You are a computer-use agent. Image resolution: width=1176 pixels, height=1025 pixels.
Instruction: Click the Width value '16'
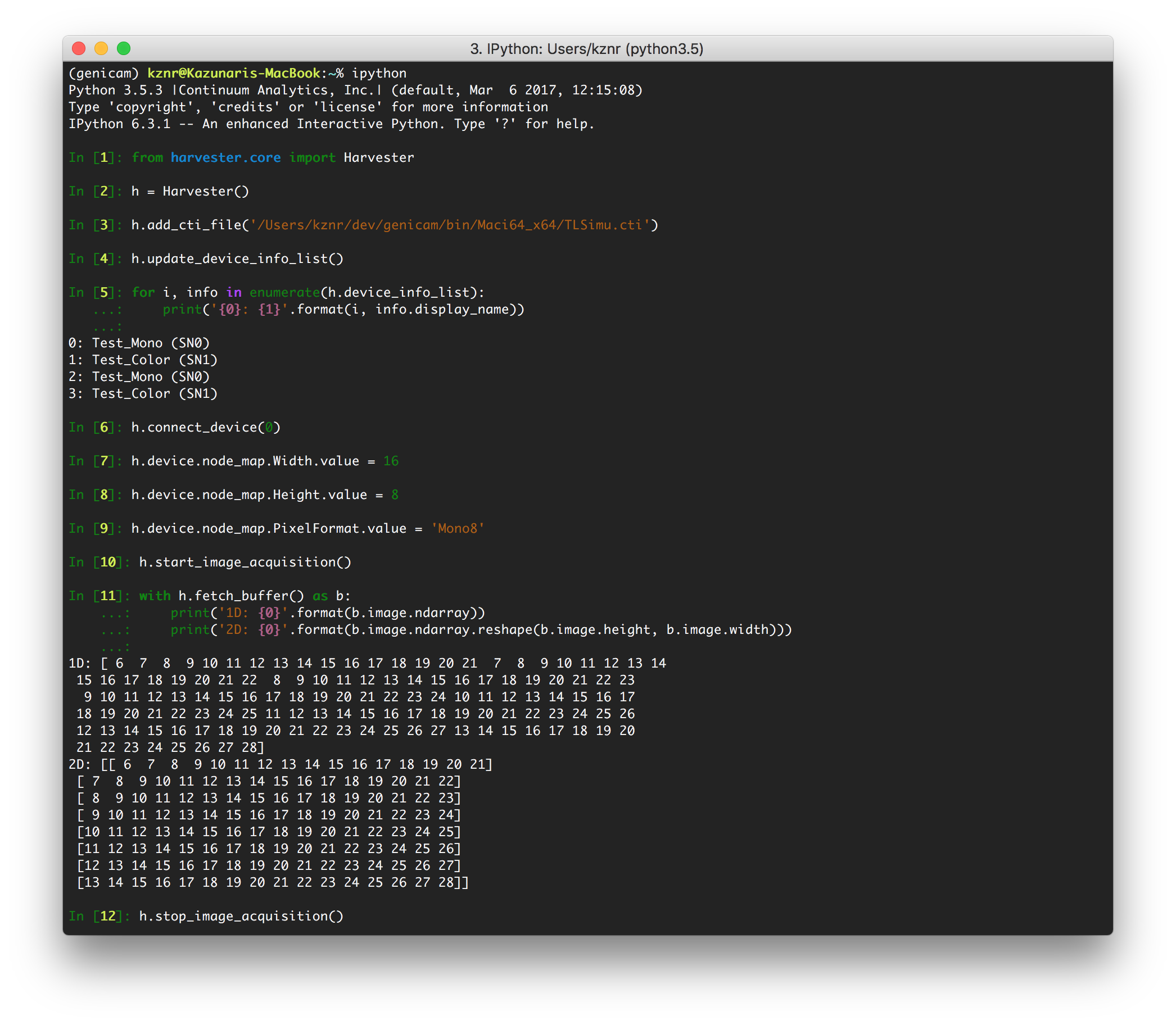click(391, 461)
